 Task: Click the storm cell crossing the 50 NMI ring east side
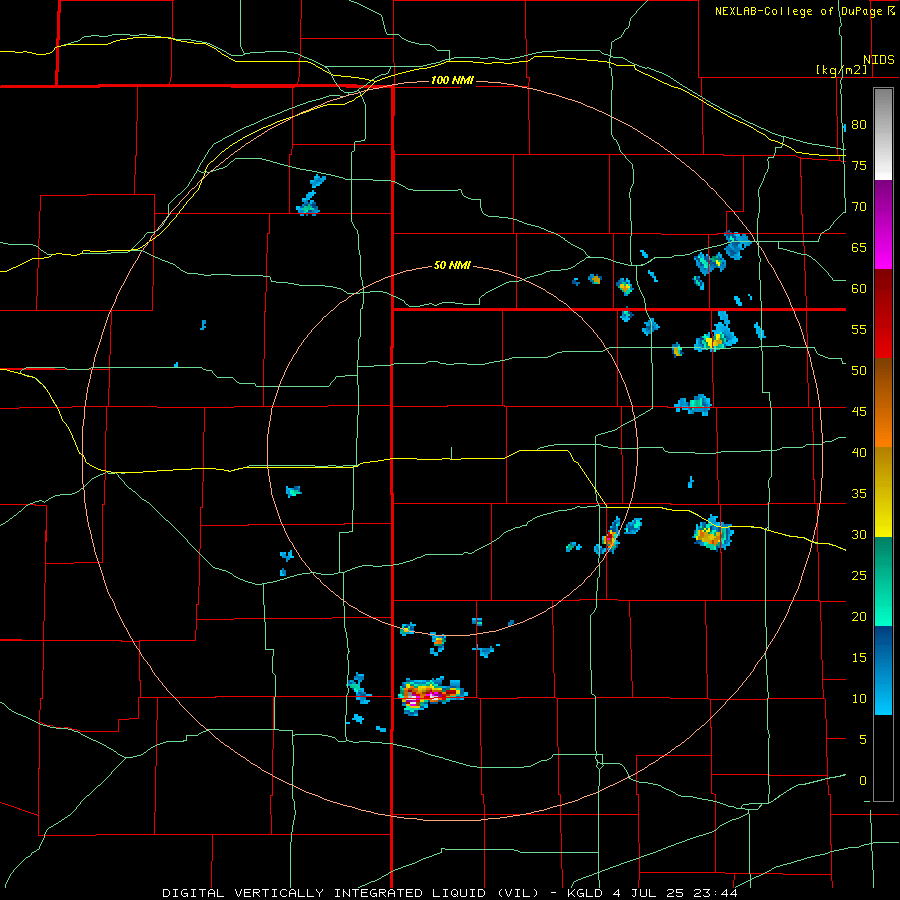click(610, 537)
